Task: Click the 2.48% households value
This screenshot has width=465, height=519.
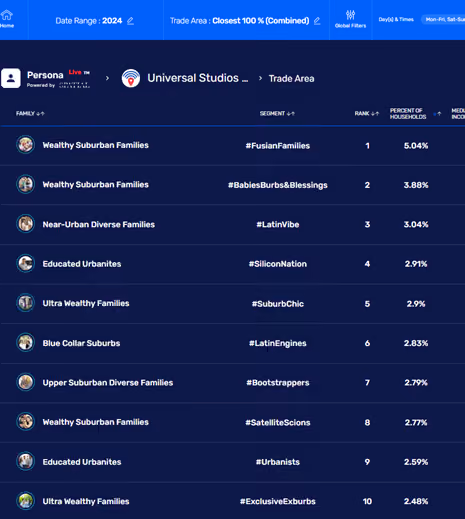Action: tap(416, 501)
